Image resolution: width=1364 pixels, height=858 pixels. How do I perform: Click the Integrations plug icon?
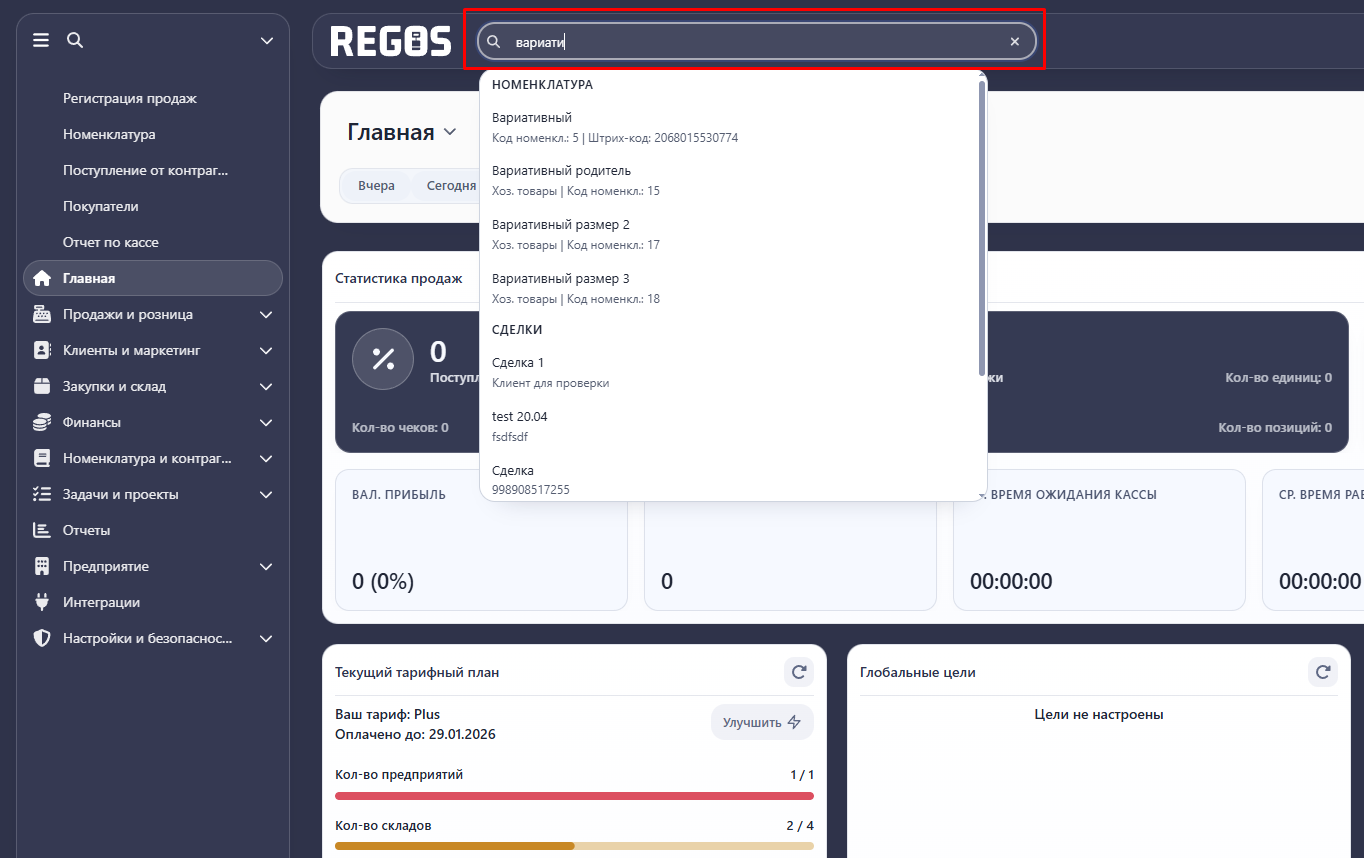[x=42, y=602]
